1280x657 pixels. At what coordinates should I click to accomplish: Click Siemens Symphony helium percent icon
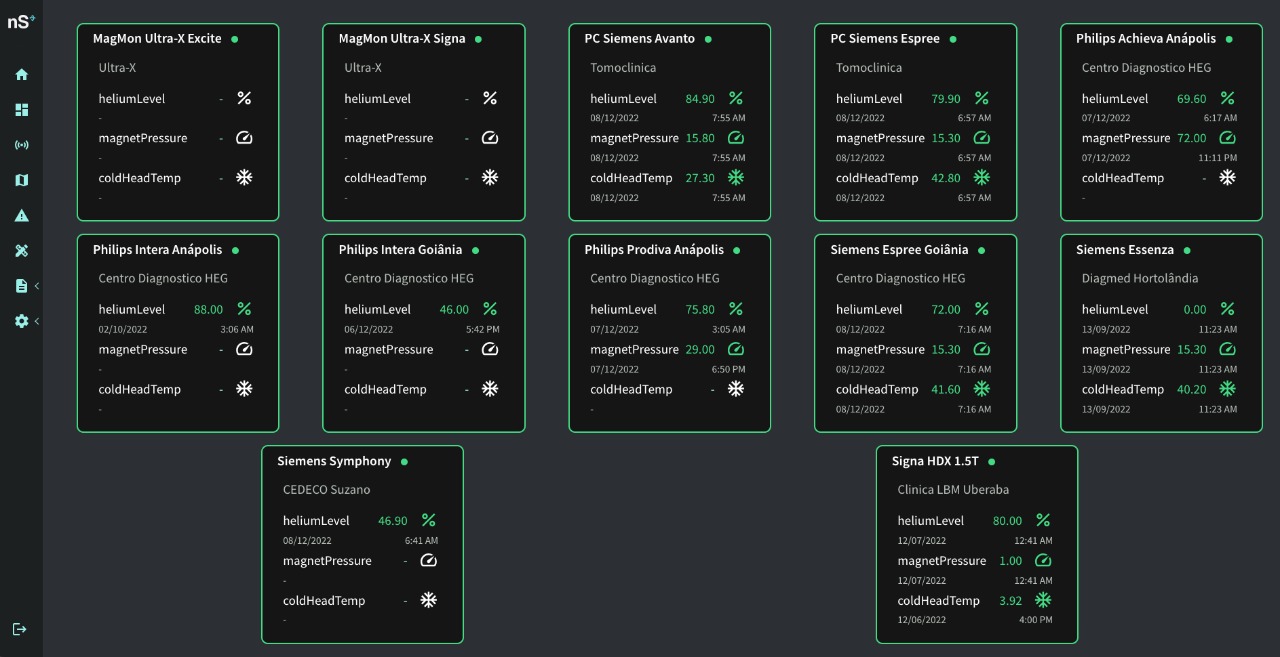428,520
